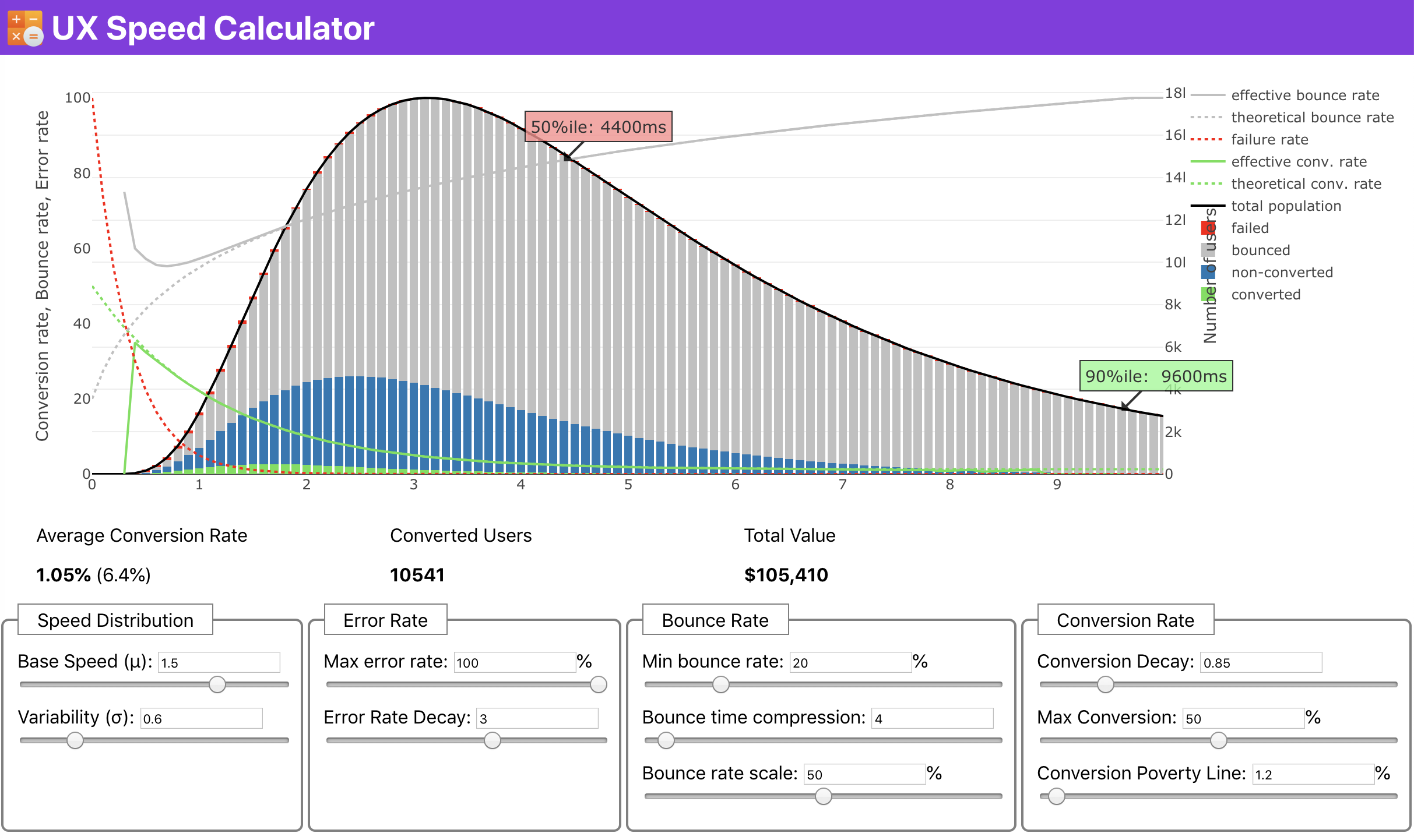Click the 'Conversion Rate' panel title
The height and width of the screenshot is (840, 1414).
[x=1125, y=620]
